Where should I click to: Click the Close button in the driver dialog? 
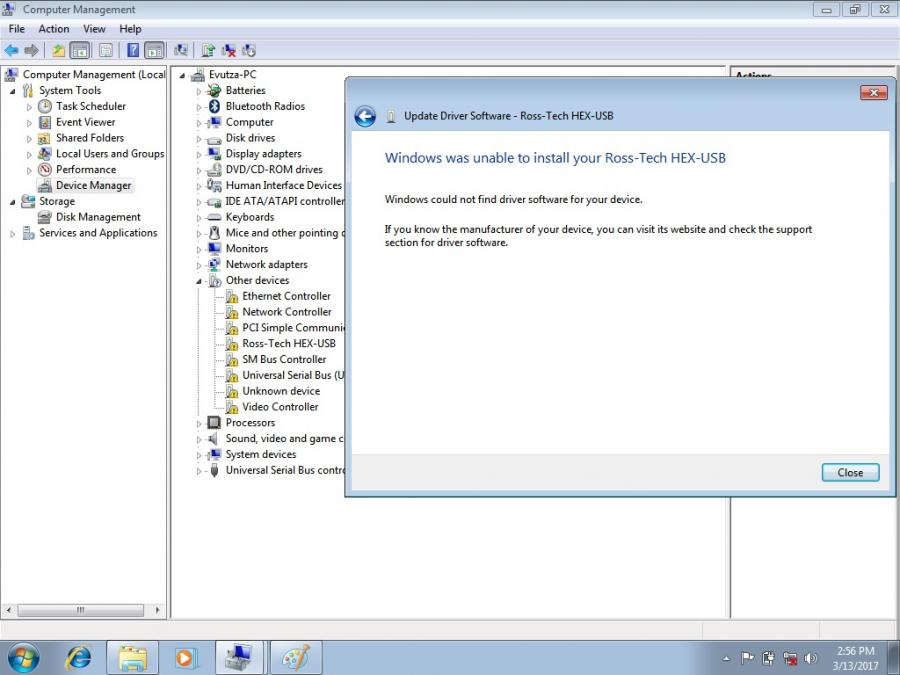(849, 472)
